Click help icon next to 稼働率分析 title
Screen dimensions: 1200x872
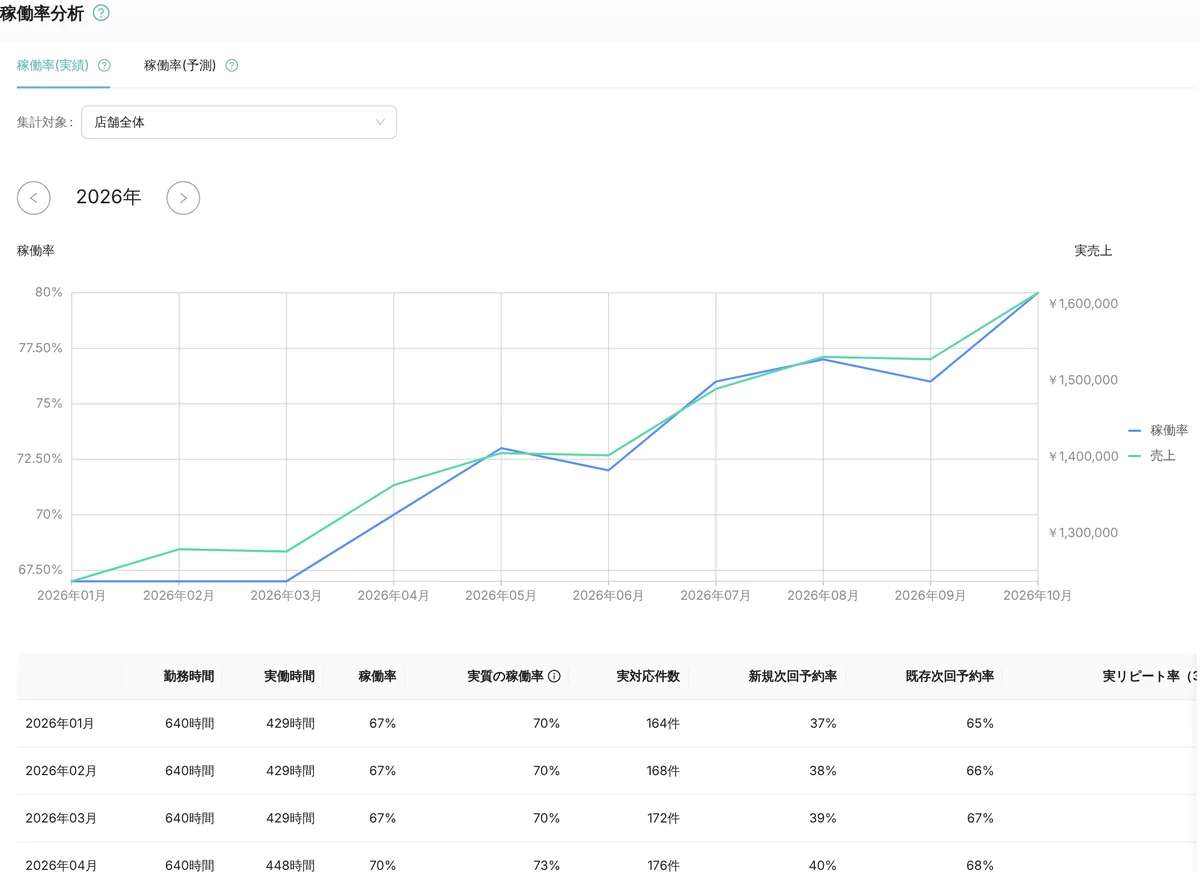point(101,13)
